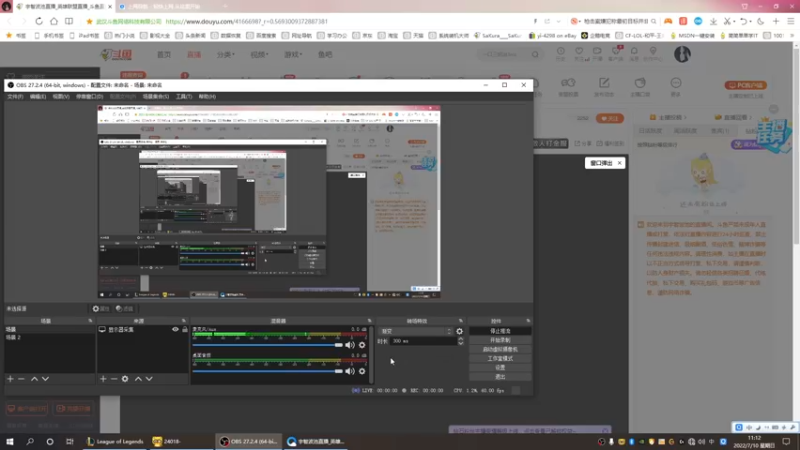This screenshot has height=450, width=800.
Task: Click Exit button in OBS controls
Action: pos(500,377)
